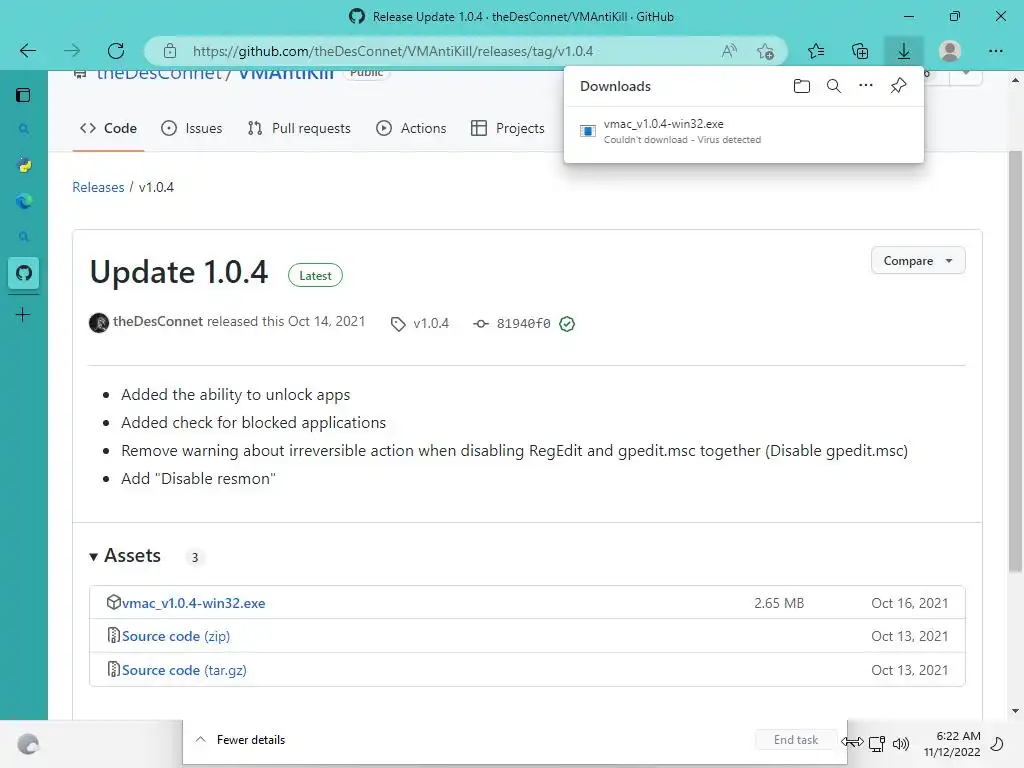Click theDesConnet avatar image
This screenshot has width=1024, height=768.
(x=99, y=323)
